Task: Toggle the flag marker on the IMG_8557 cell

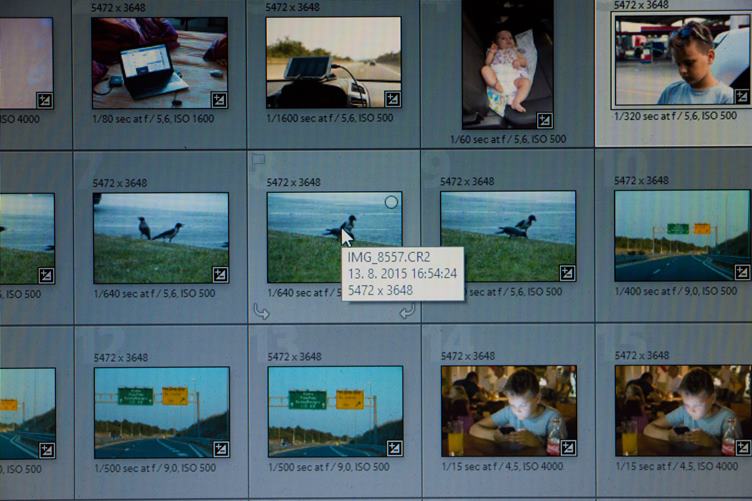Action: pos(258,159)
